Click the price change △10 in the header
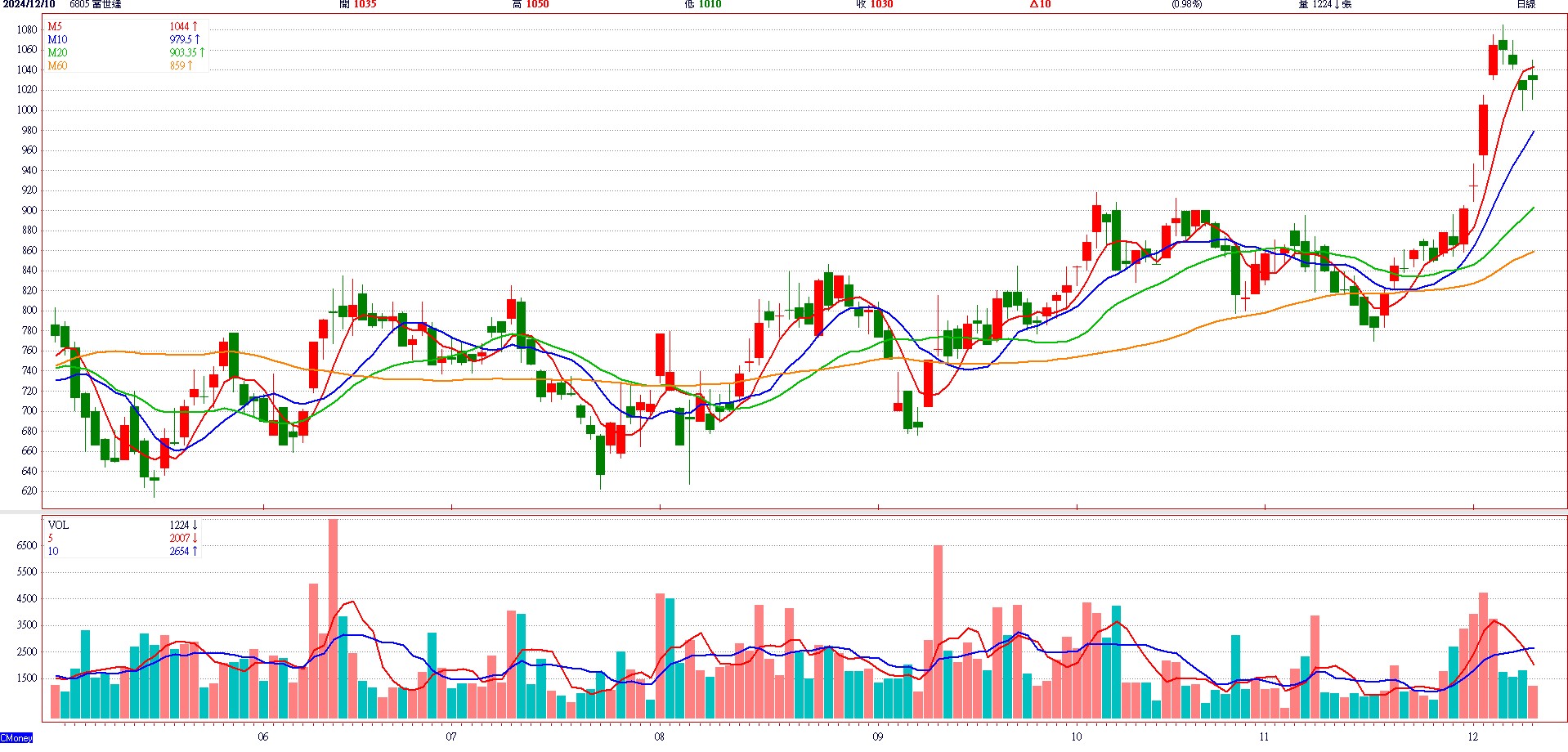Image resolution: width=1568 pixels, height=752 pixels. [1040, 4]
